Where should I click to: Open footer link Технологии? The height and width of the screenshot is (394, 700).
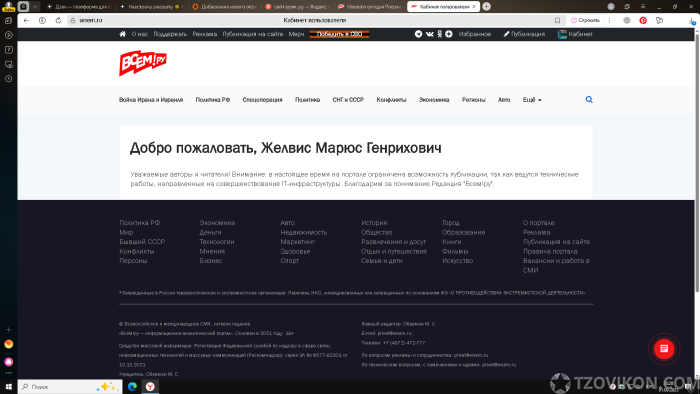217,242
